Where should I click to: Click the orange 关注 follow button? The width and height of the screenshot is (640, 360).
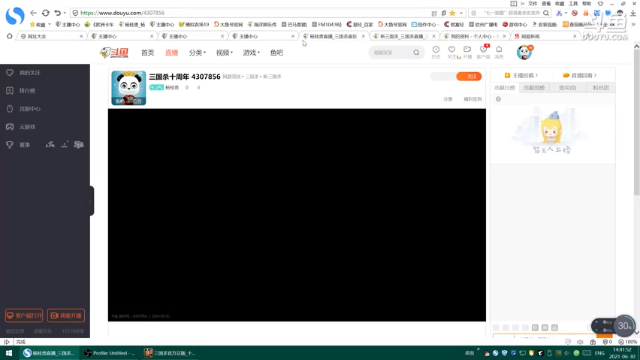[469, 76]
